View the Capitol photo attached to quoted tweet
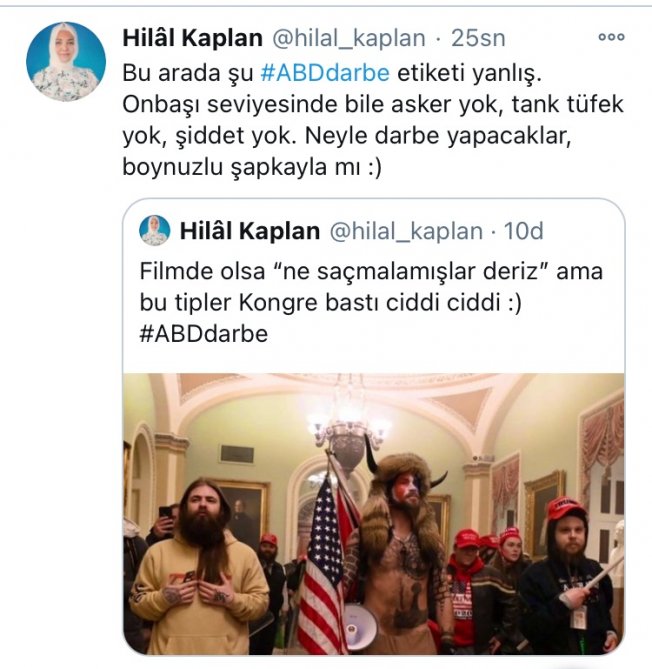The height and width of the screenshot is (669, 652). [x=373, y=514]
